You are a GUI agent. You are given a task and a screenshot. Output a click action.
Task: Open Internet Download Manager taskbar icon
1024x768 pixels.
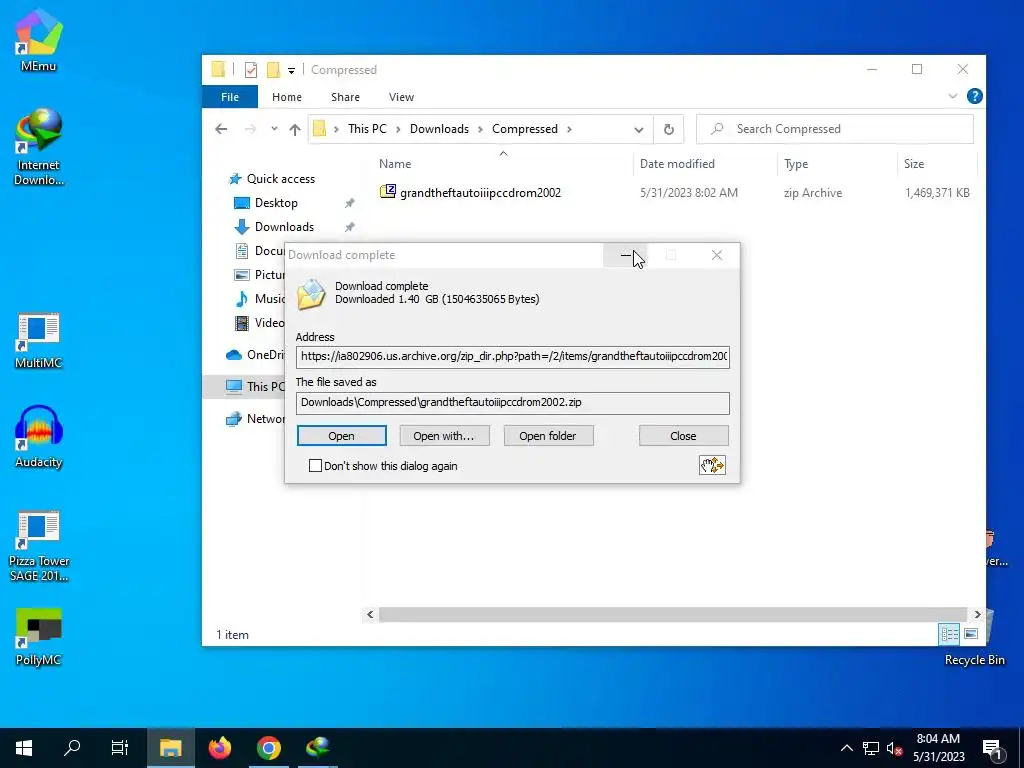[x=317, y=748]
